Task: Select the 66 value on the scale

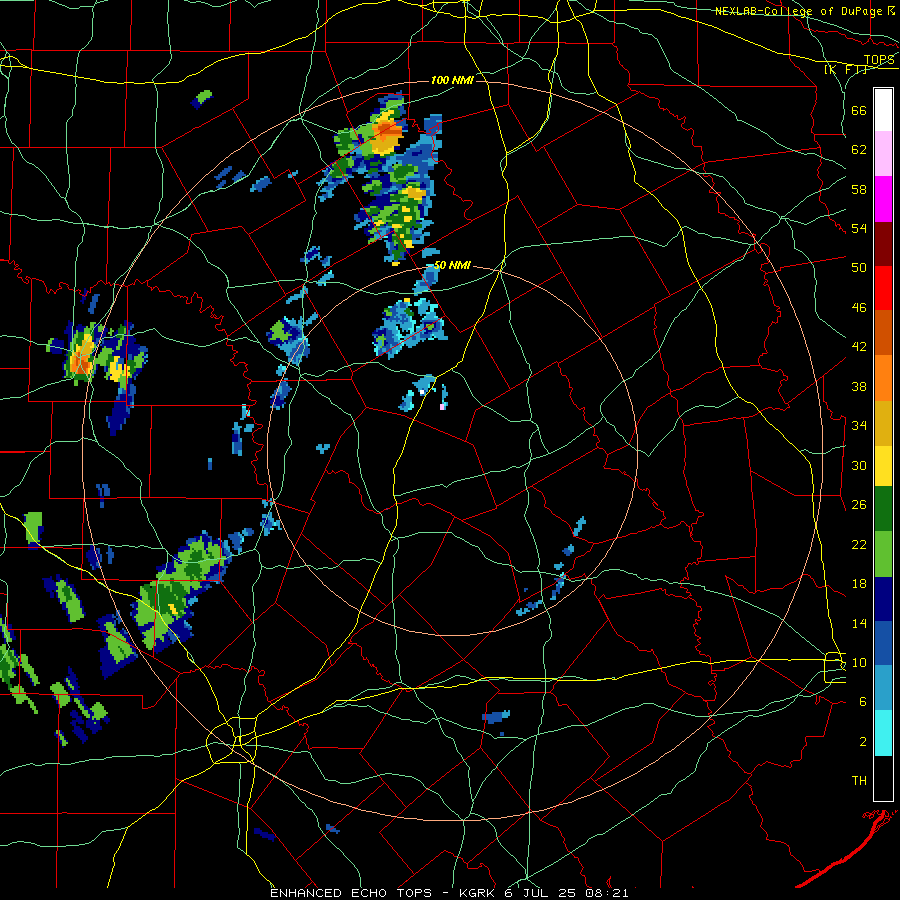Action: click(859, 110)
